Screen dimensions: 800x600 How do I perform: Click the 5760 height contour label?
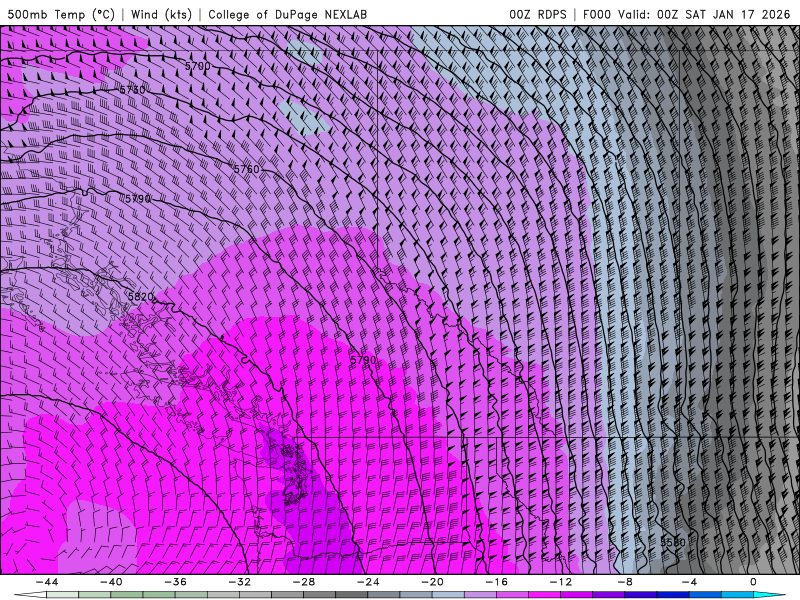[x=246, y=169]
